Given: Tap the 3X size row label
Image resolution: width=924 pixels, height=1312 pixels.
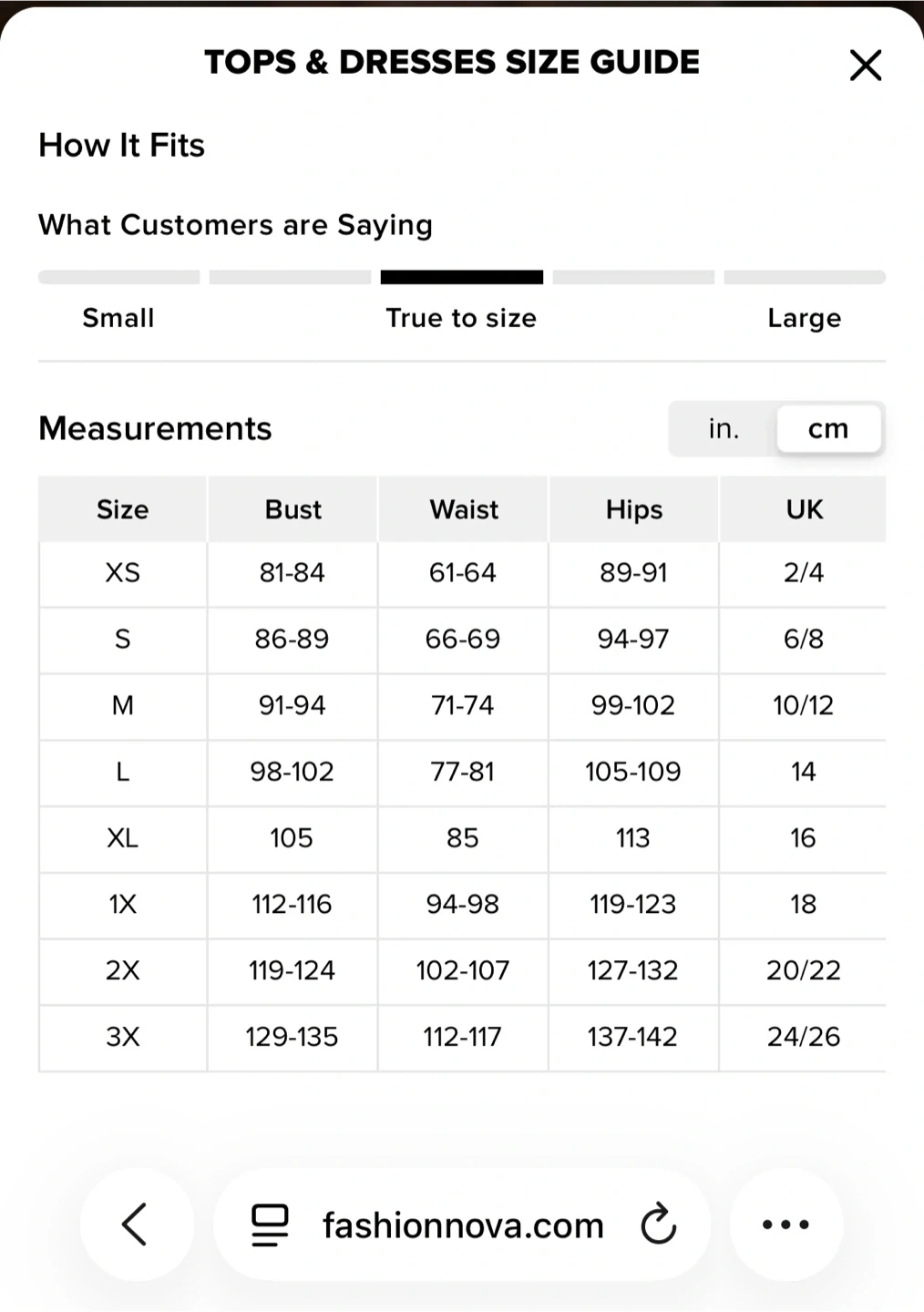Looking at the screenshot, I should [x=122, y=1037].
